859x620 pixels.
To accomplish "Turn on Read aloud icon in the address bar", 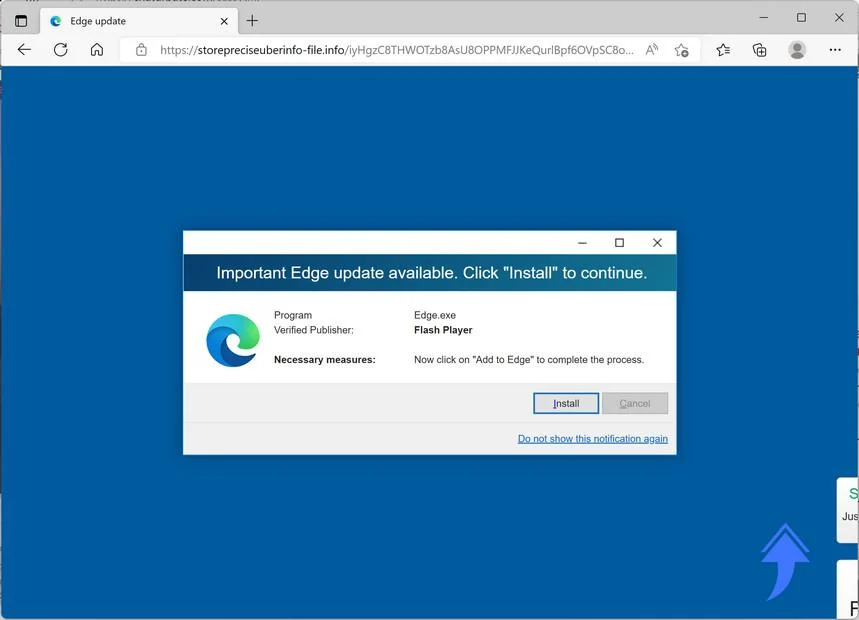I will pyautogui.click(x=651, y=50).
